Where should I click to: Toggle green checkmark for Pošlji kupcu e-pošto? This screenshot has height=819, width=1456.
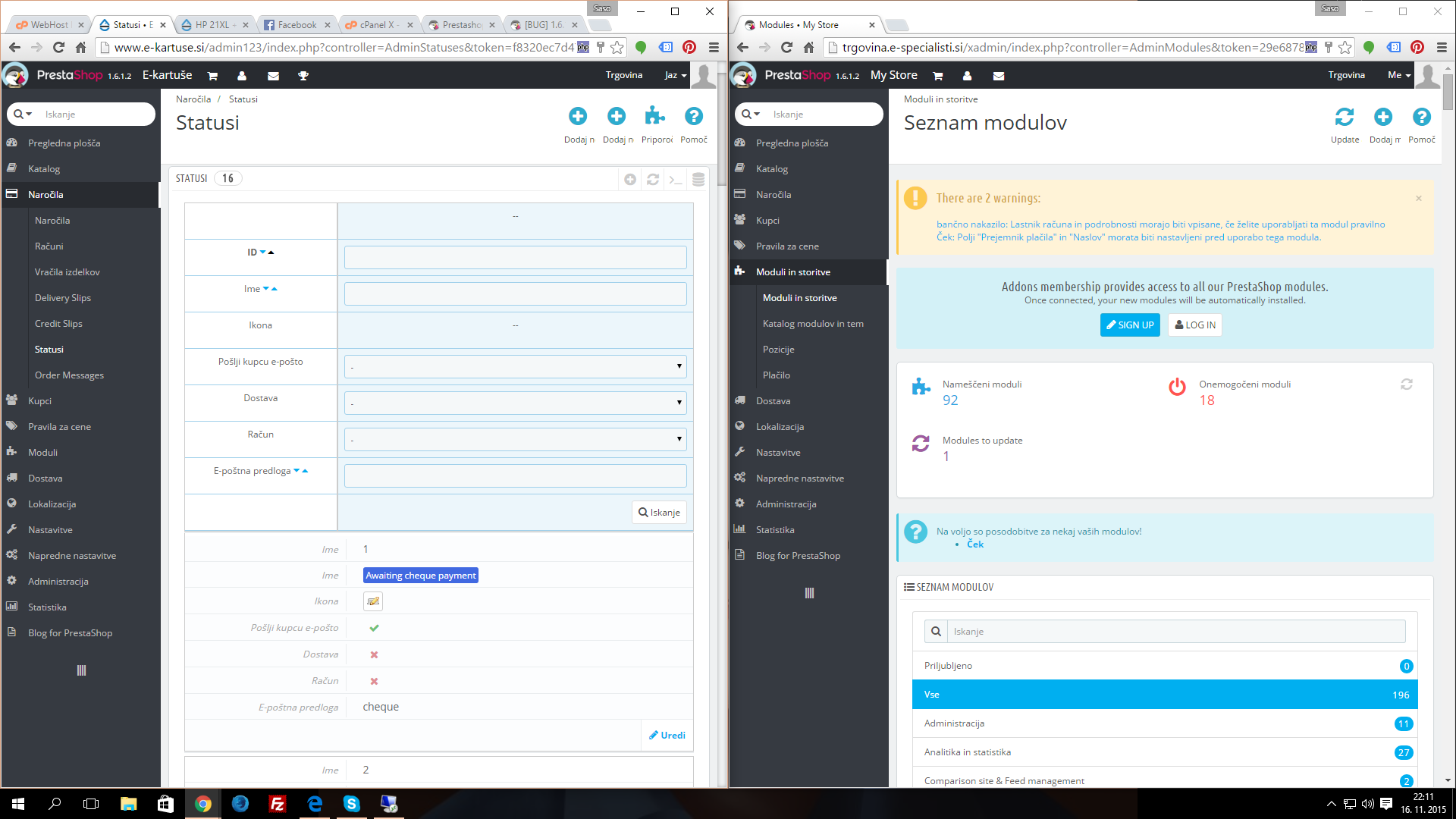(374, 628)
